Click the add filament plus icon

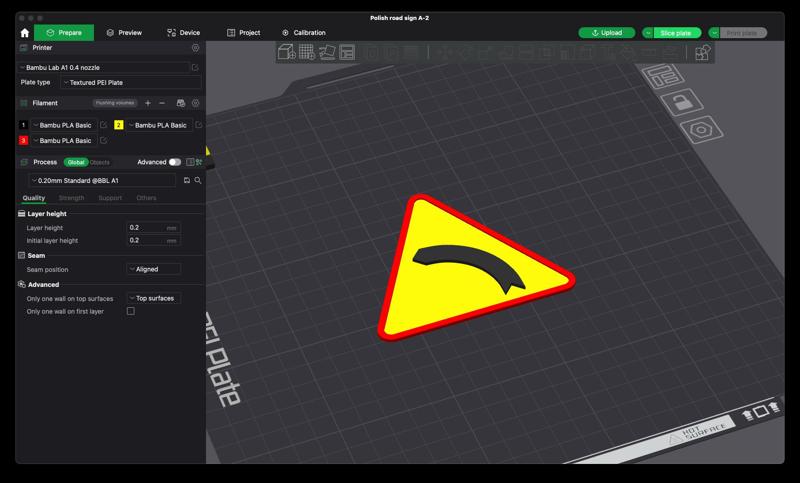[x=148, y=103]
